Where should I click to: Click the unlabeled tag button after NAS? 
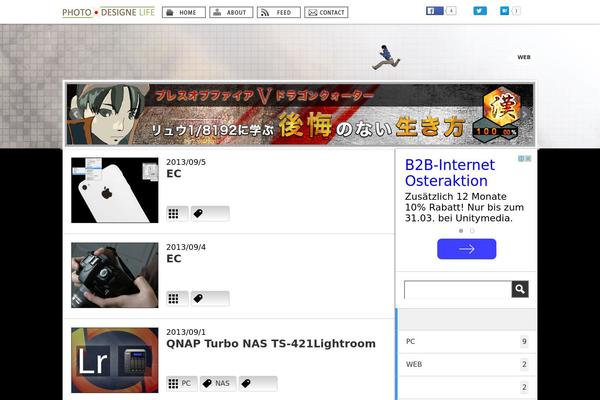pos(258,384)
